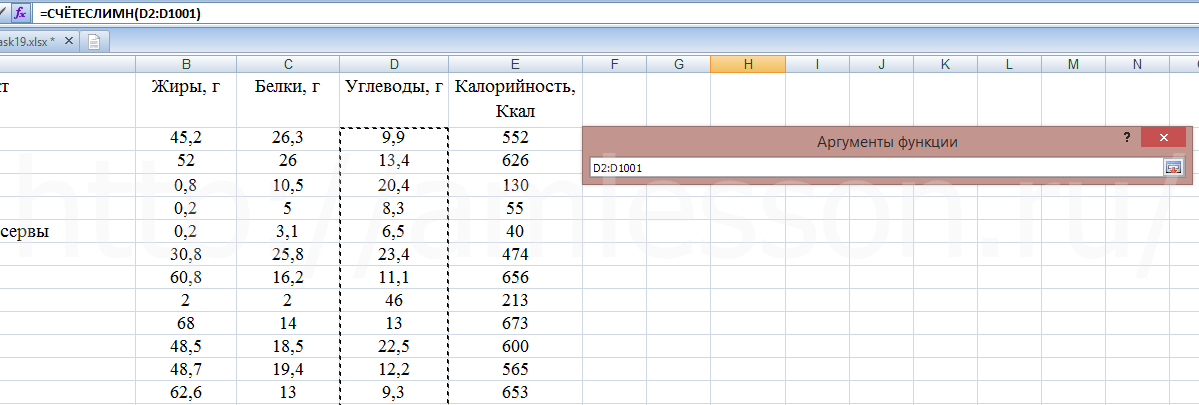Click the 'Белки, г' header cell
Screen dimensions: 1199x405
coord(288,100)
